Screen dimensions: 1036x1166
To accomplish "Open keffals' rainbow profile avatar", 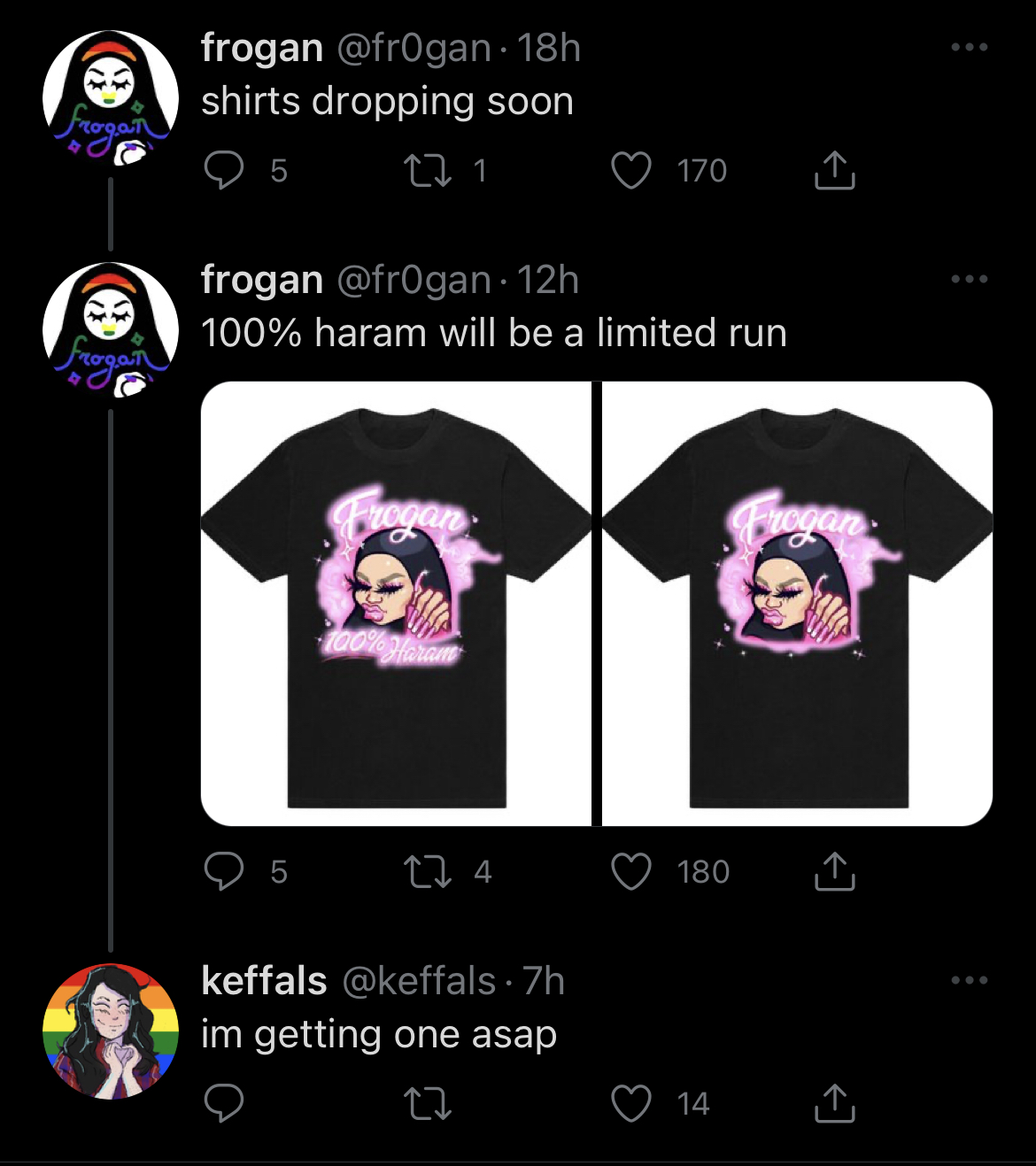I will point(111,1031).
